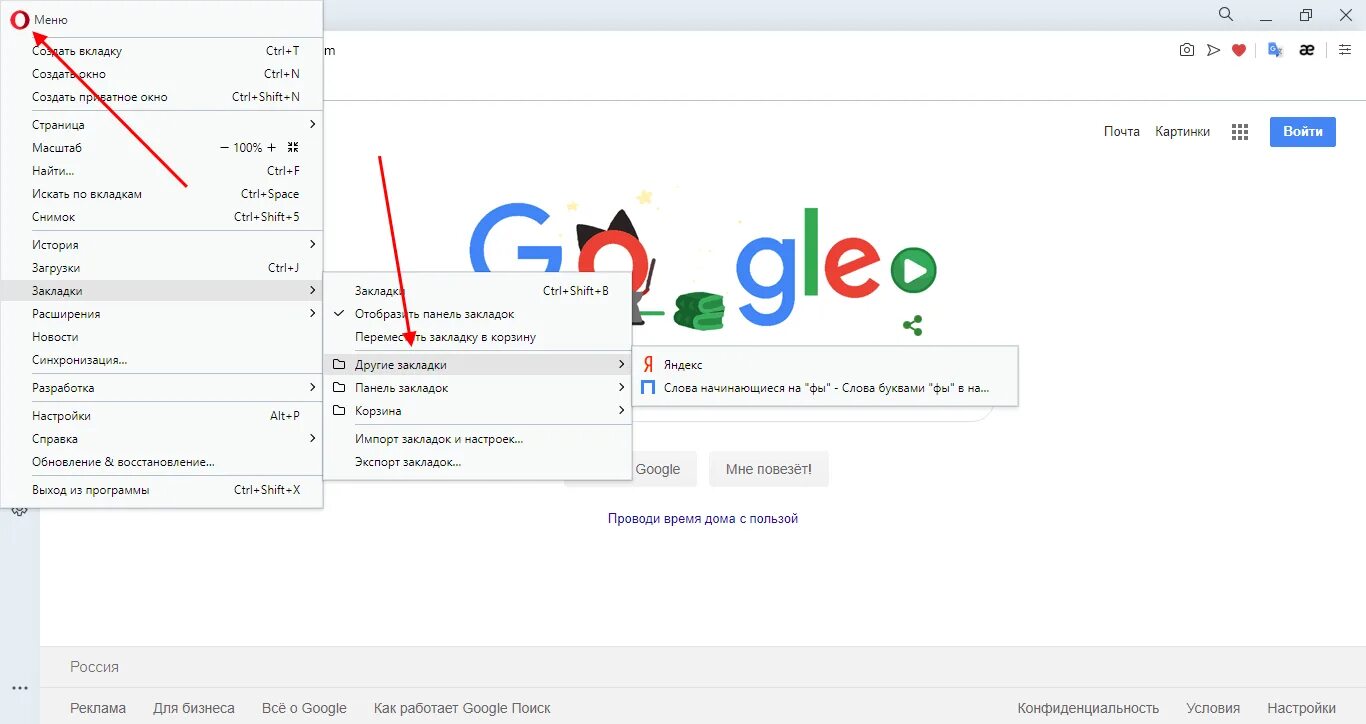
Task: Open the Для бизнеса footer link
Action: 194,708
